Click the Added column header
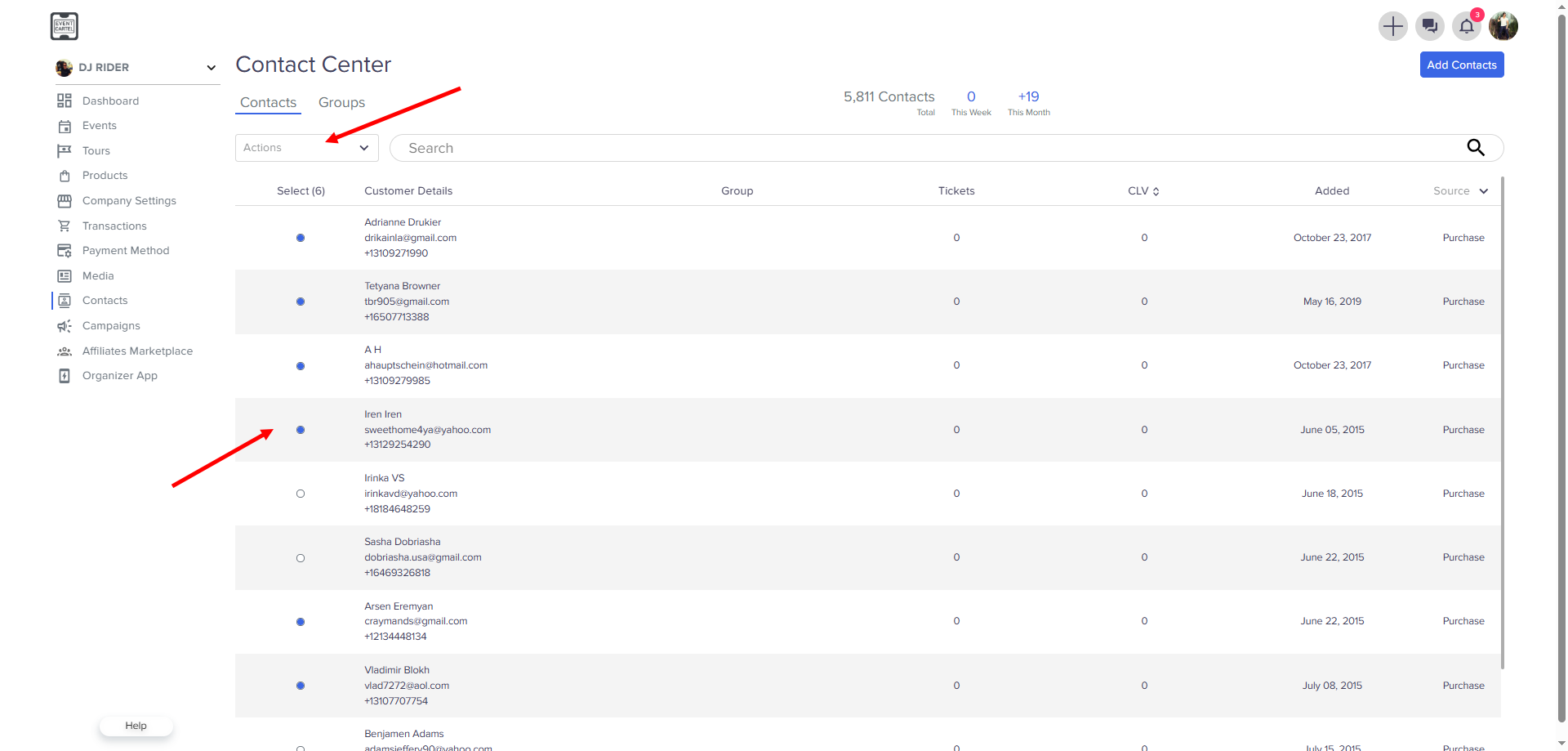Screen dimensions: 1568x751 (1332, 191)
